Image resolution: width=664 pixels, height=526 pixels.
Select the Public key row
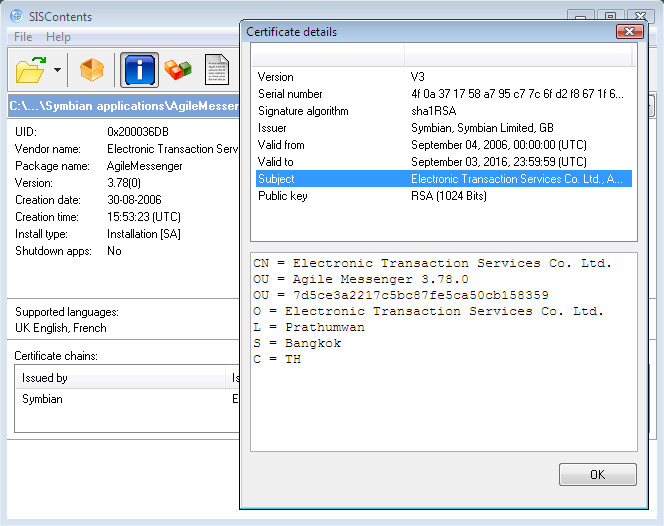[x=444, y=196]
